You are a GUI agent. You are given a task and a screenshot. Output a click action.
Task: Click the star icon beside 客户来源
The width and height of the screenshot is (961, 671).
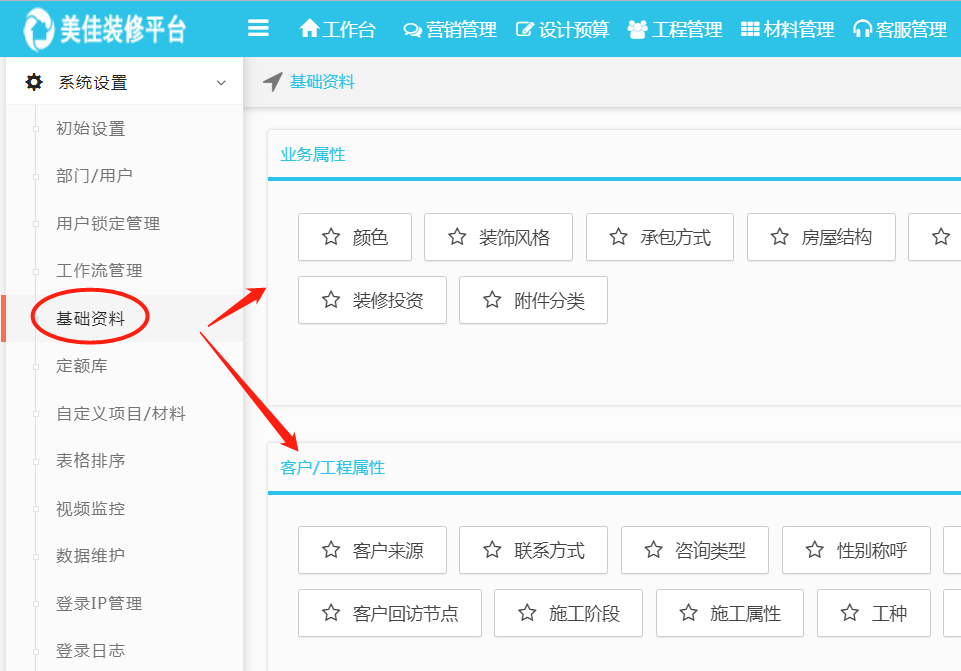coord(331,550)
